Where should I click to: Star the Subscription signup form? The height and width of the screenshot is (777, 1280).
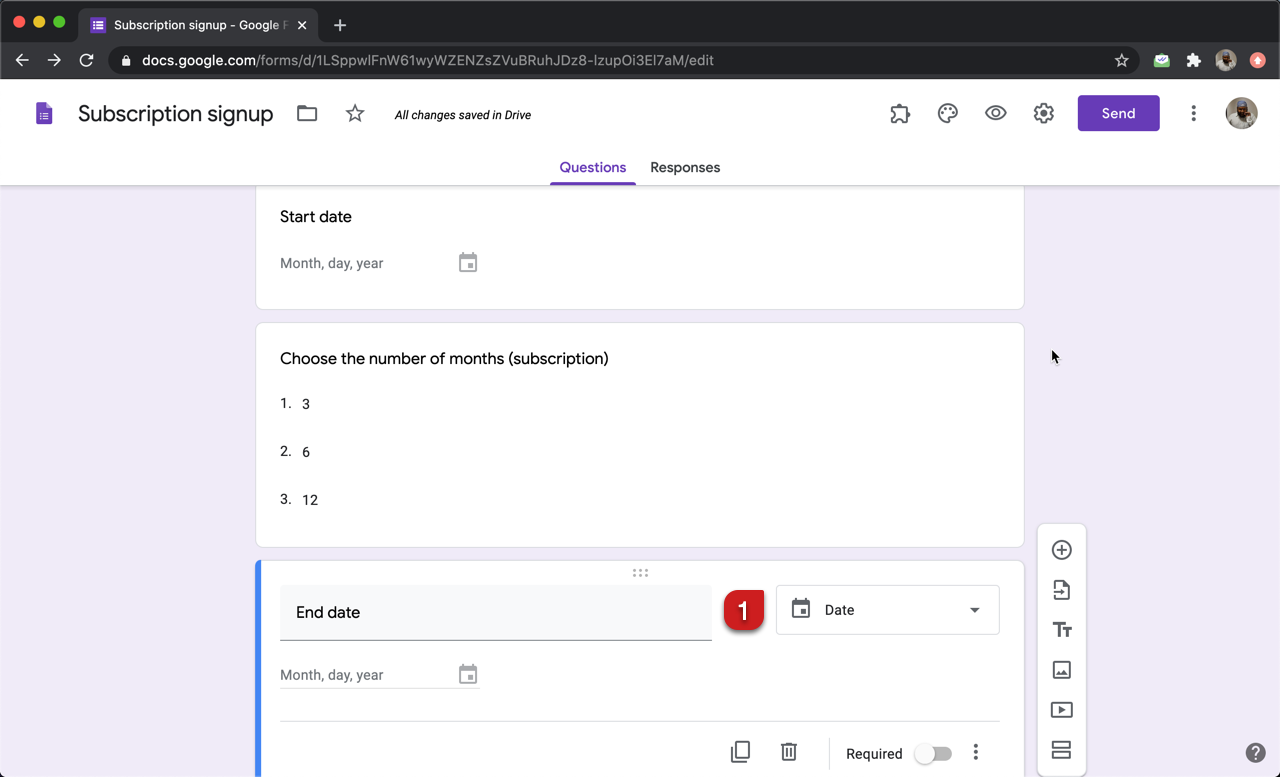(354, 113)
